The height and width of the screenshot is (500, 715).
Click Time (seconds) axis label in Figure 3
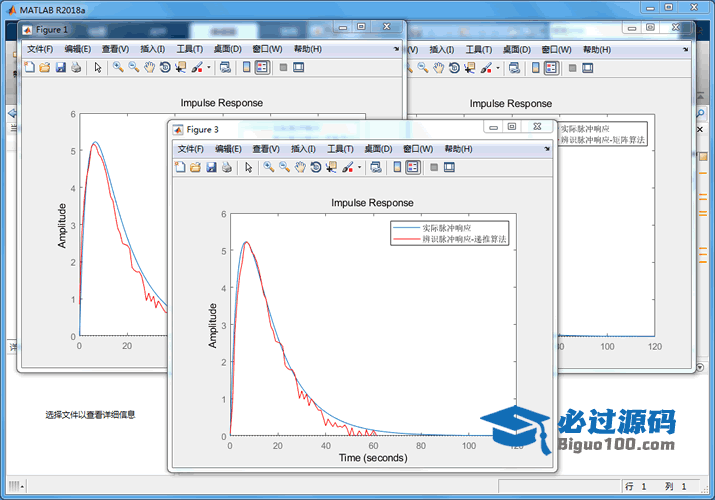point(373,458)
